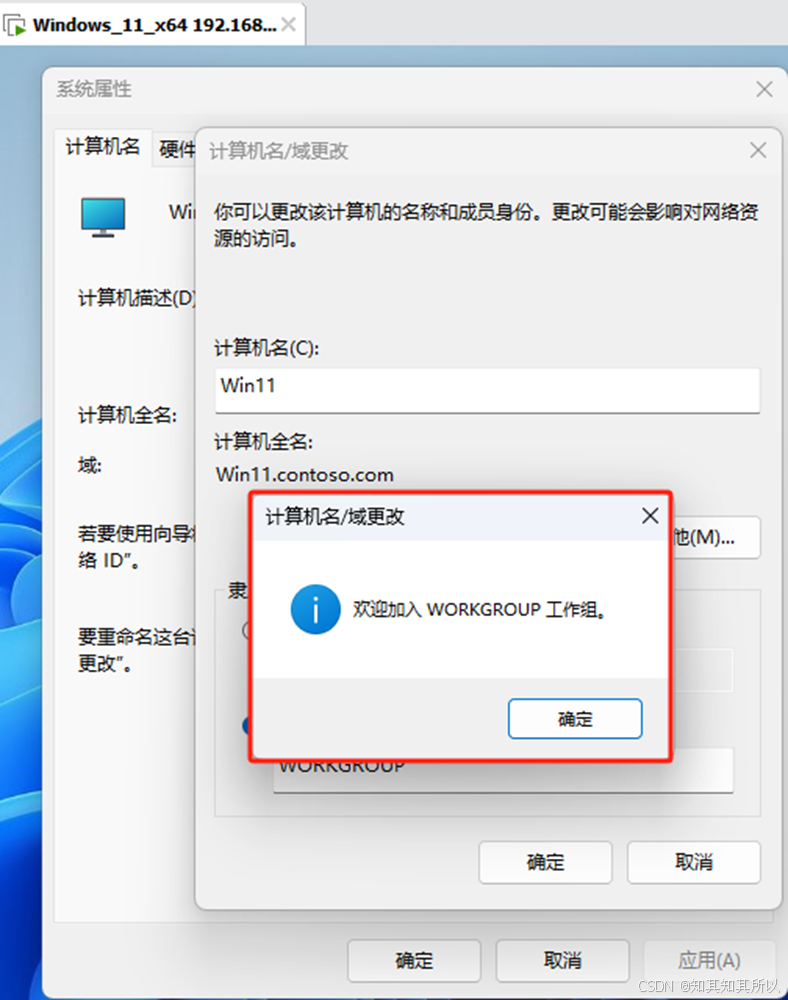This screenshot has height=1000, width=788.
Task: Click the WORKGROUP workgroup text field
Action: coord(504,770)
